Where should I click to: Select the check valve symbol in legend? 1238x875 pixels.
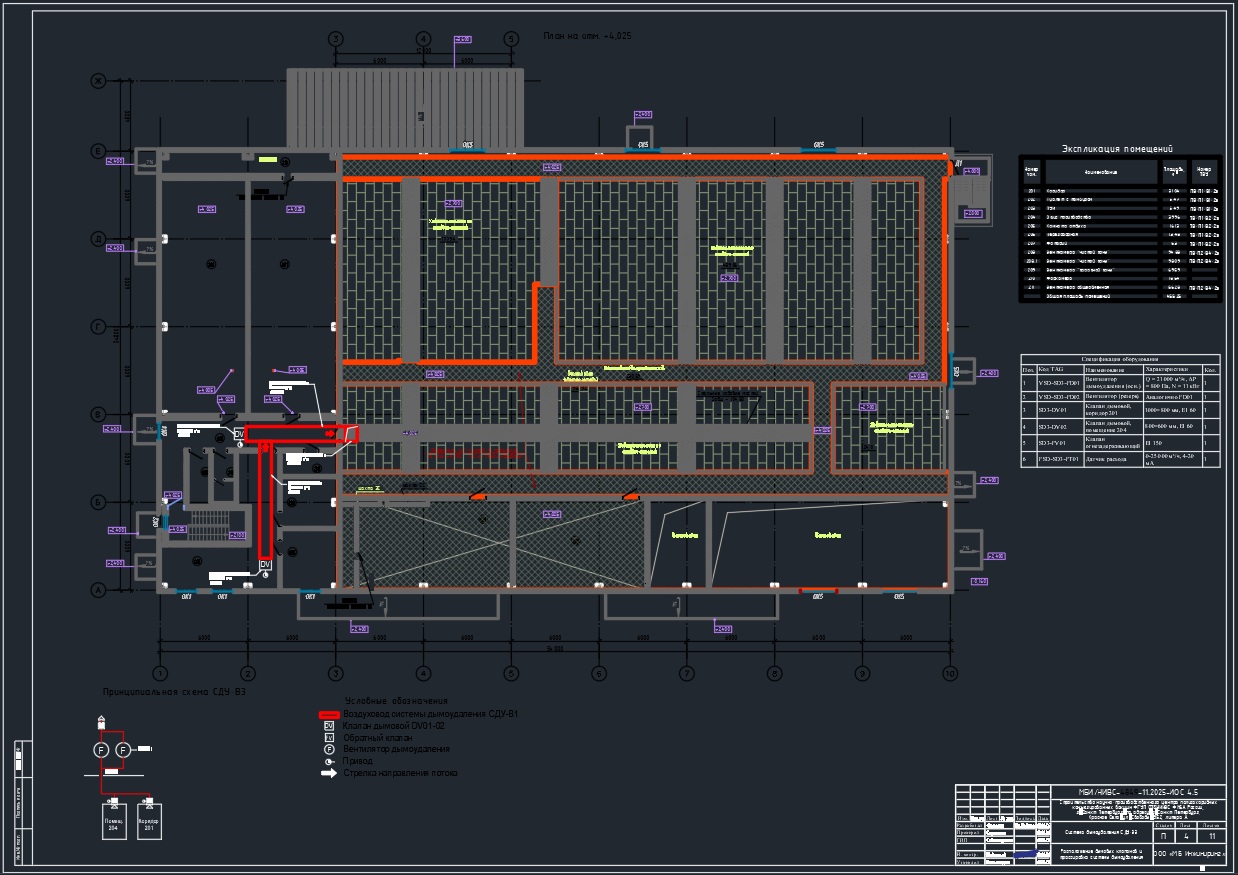[x=328, y=738]
